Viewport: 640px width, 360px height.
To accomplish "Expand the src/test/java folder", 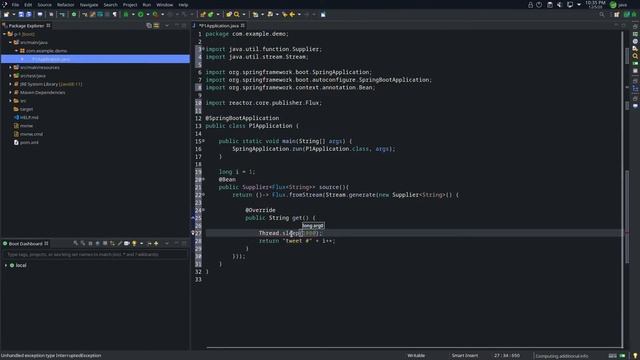I will tap(11, 76).
